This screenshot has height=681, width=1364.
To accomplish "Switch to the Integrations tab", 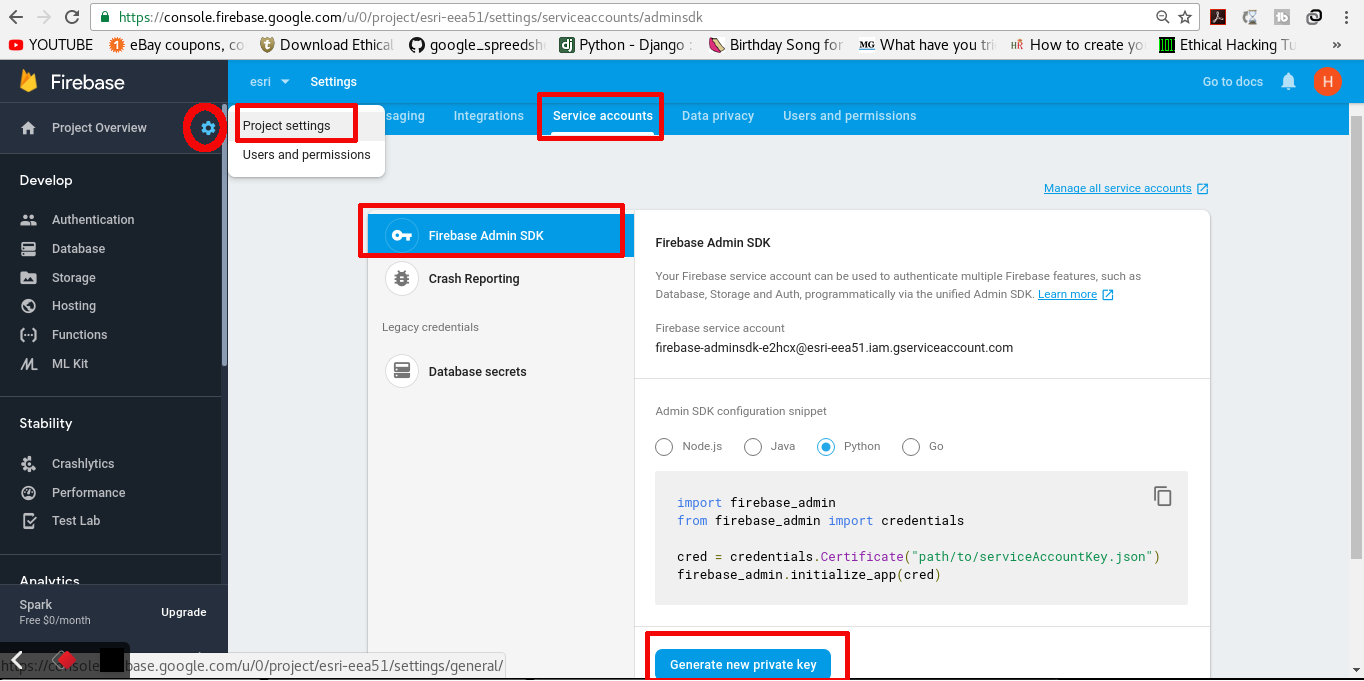I will (x=489, y=116).
